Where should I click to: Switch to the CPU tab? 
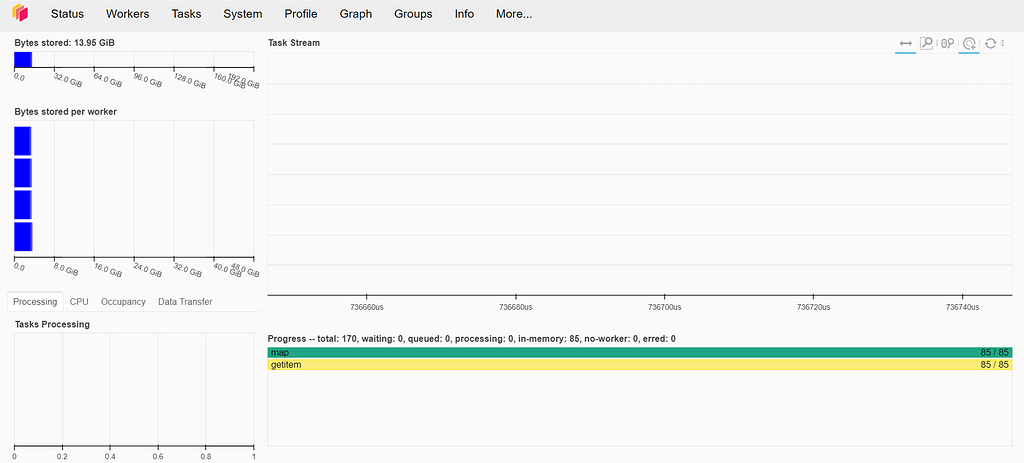pyautogui.click(x=79, y=302)
